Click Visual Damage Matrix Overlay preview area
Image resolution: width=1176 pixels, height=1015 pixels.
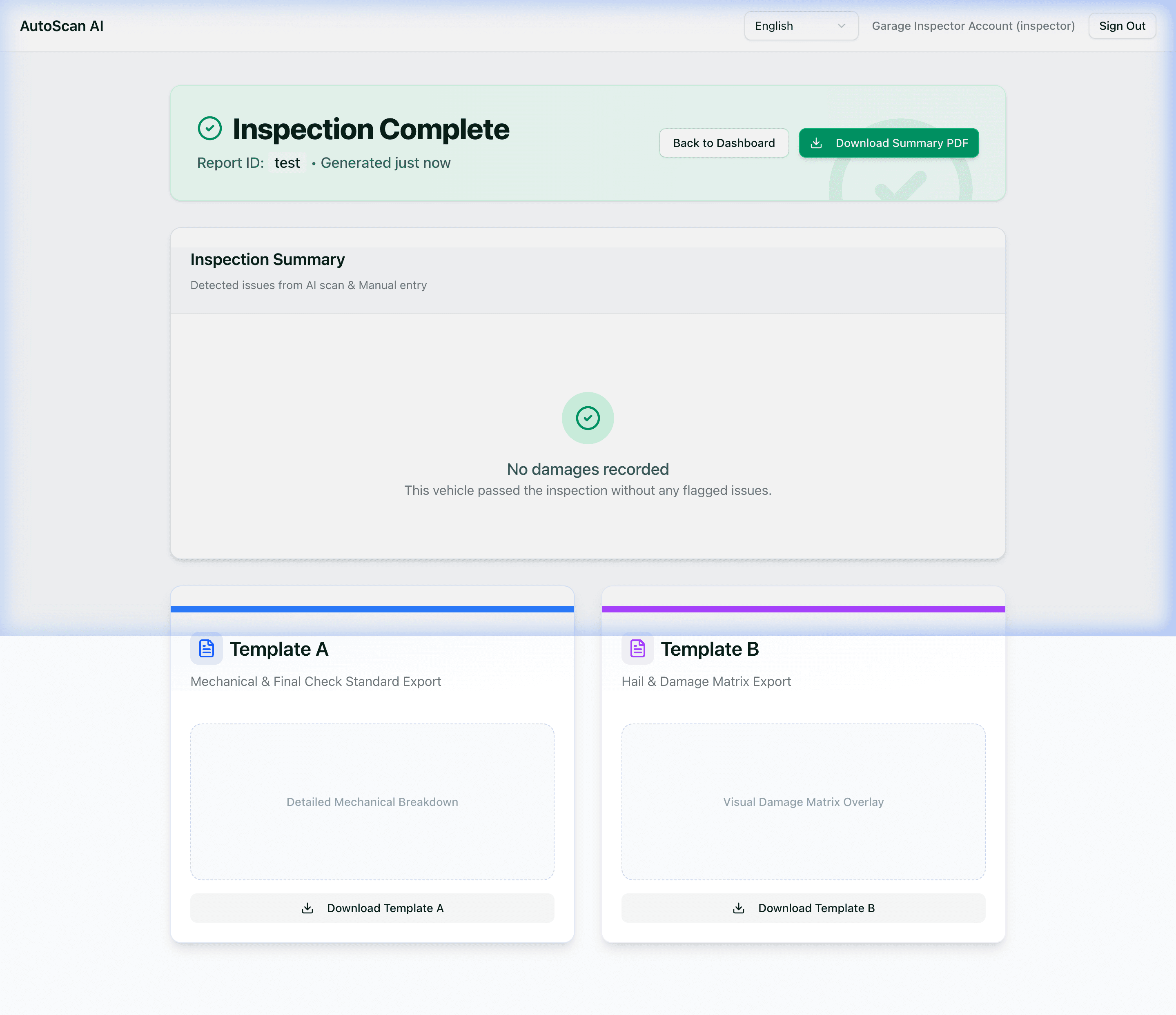[x=803, y=802]
